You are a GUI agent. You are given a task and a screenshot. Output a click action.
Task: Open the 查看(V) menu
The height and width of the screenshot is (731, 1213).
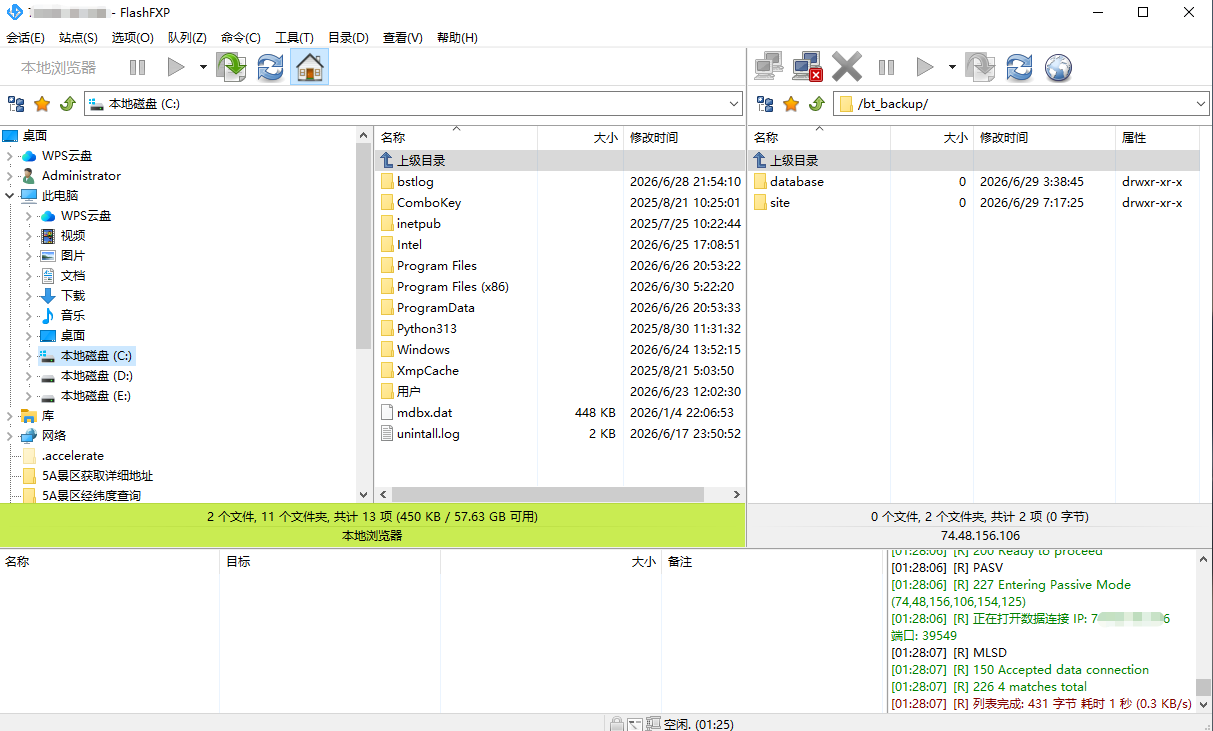402,37
